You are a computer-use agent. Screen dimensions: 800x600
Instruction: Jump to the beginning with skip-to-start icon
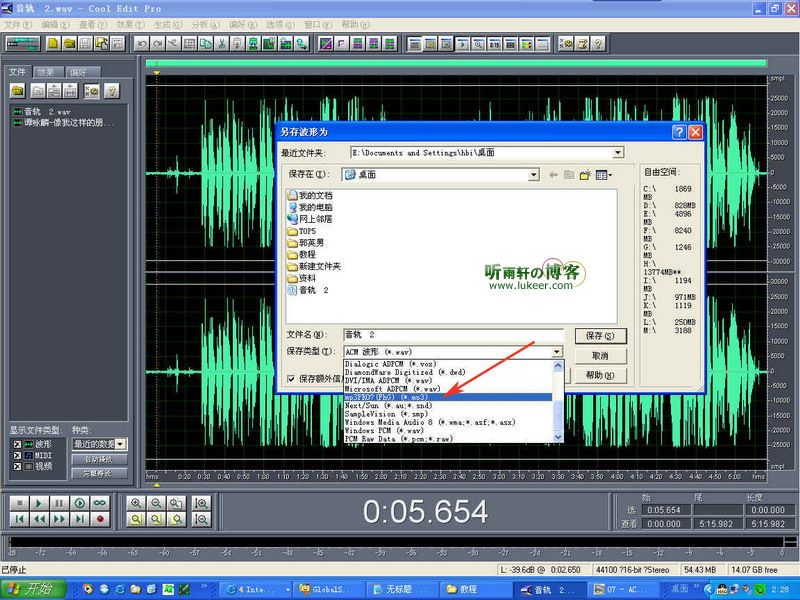(x=19, y=519)
